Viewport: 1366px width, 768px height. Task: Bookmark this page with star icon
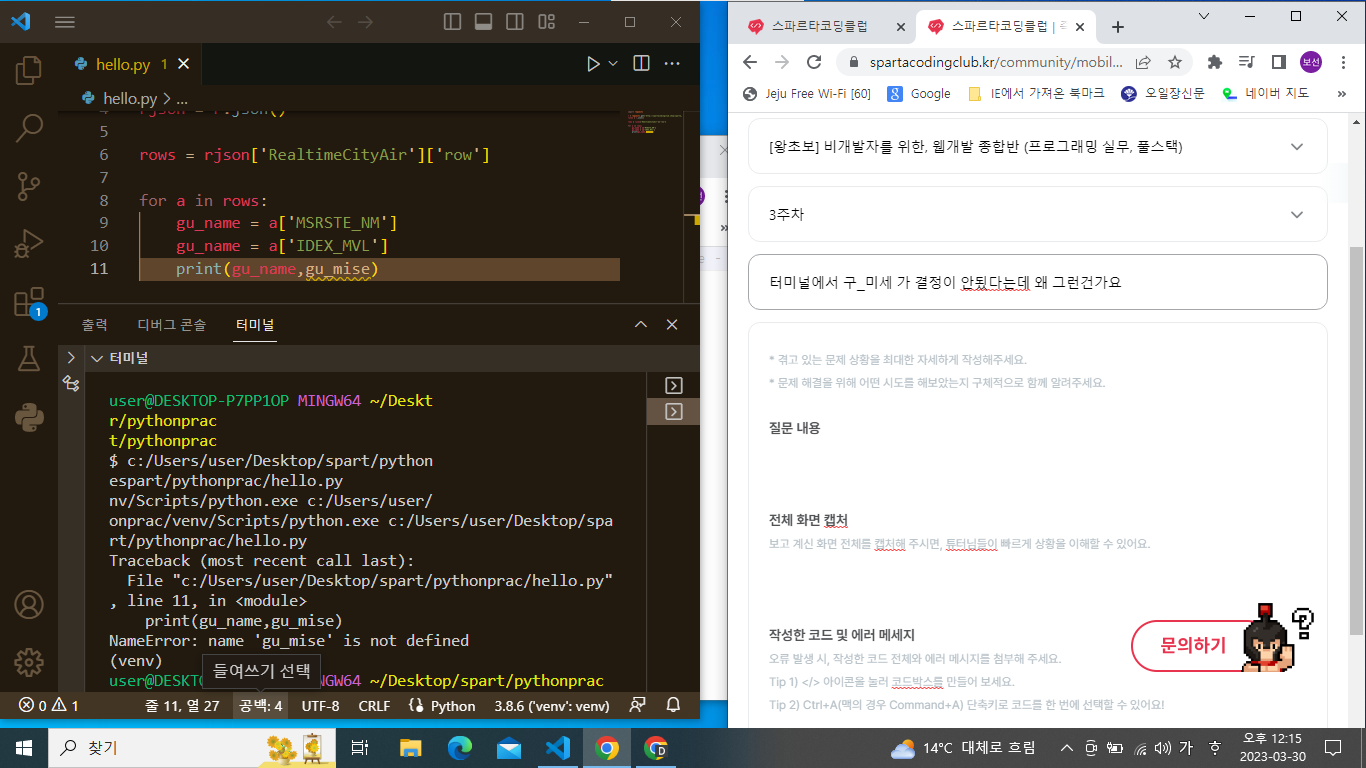tap(1175, 62)
